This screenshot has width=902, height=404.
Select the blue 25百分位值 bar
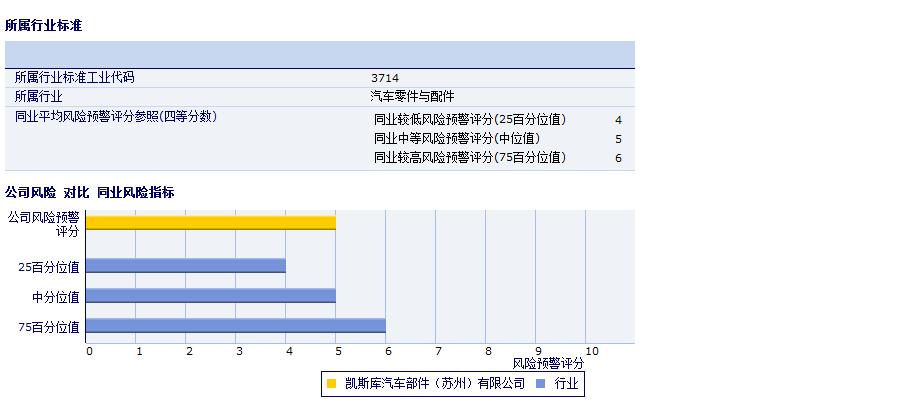tap(185, 266)
